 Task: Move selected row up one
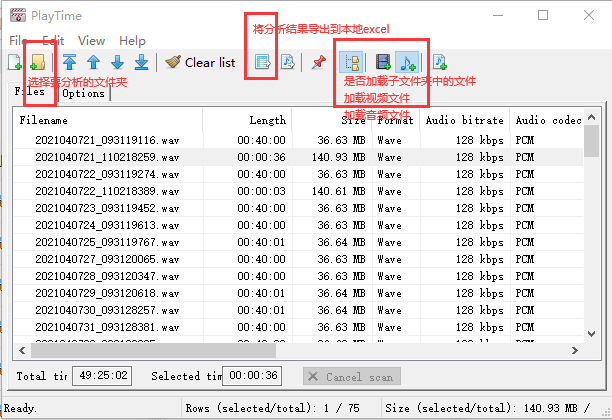94,62
